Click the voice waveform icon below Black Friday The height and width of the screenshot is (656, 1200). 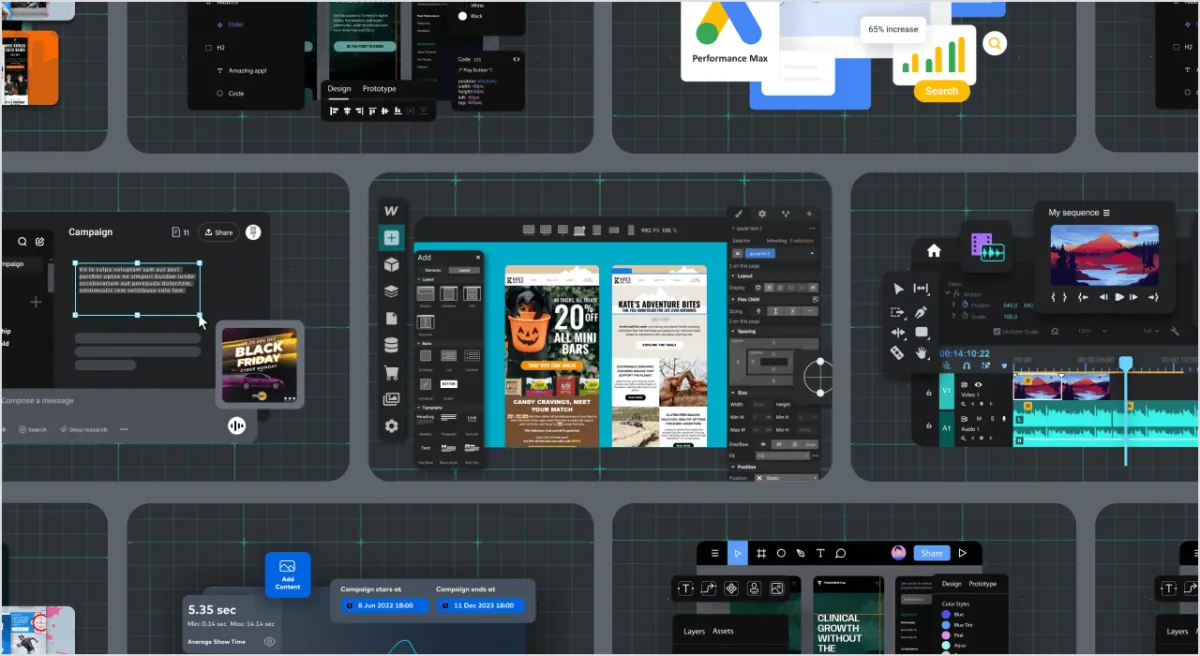click(x=237, y=426)
